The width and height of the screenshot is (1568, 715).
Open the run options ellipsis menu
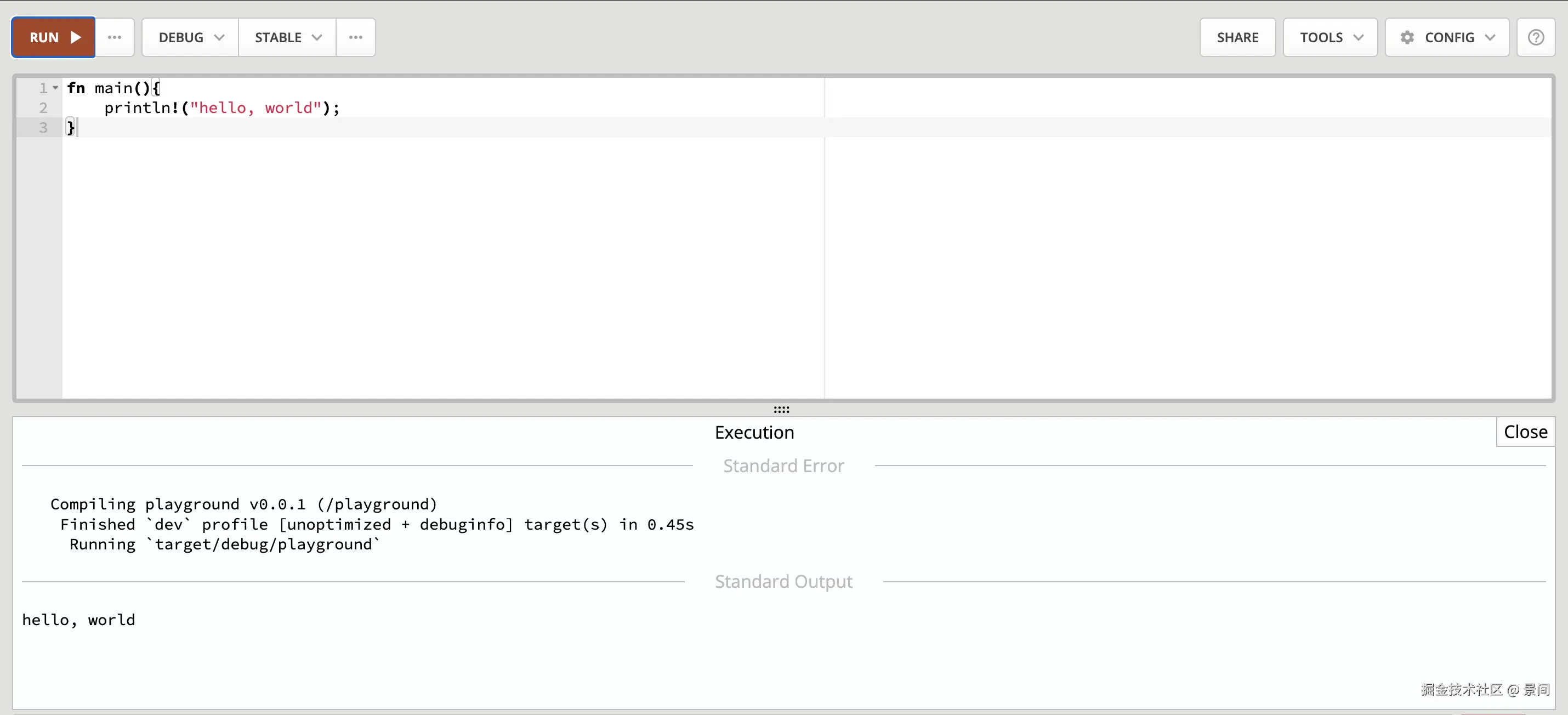(x=115, y=37)
